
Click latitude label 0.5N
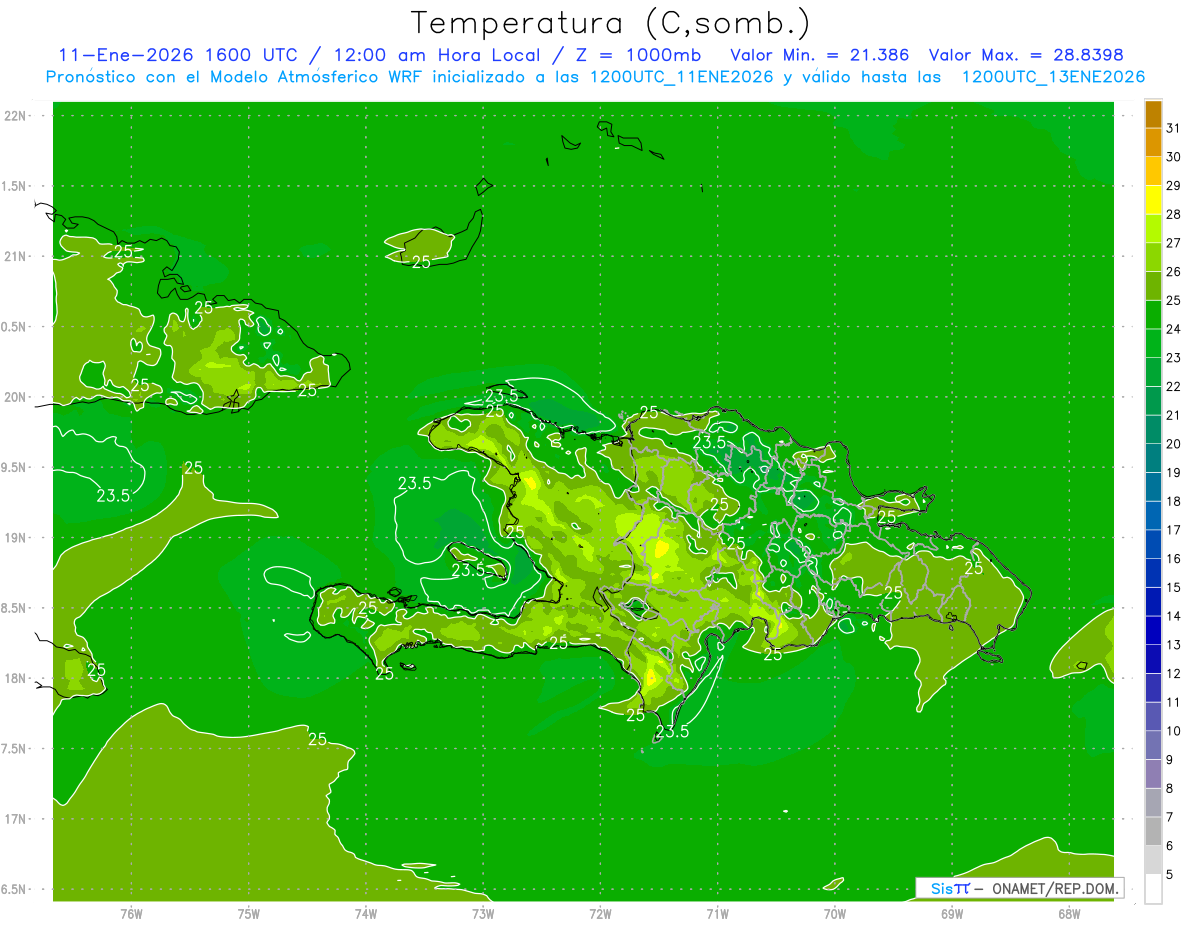pos(13,327)
